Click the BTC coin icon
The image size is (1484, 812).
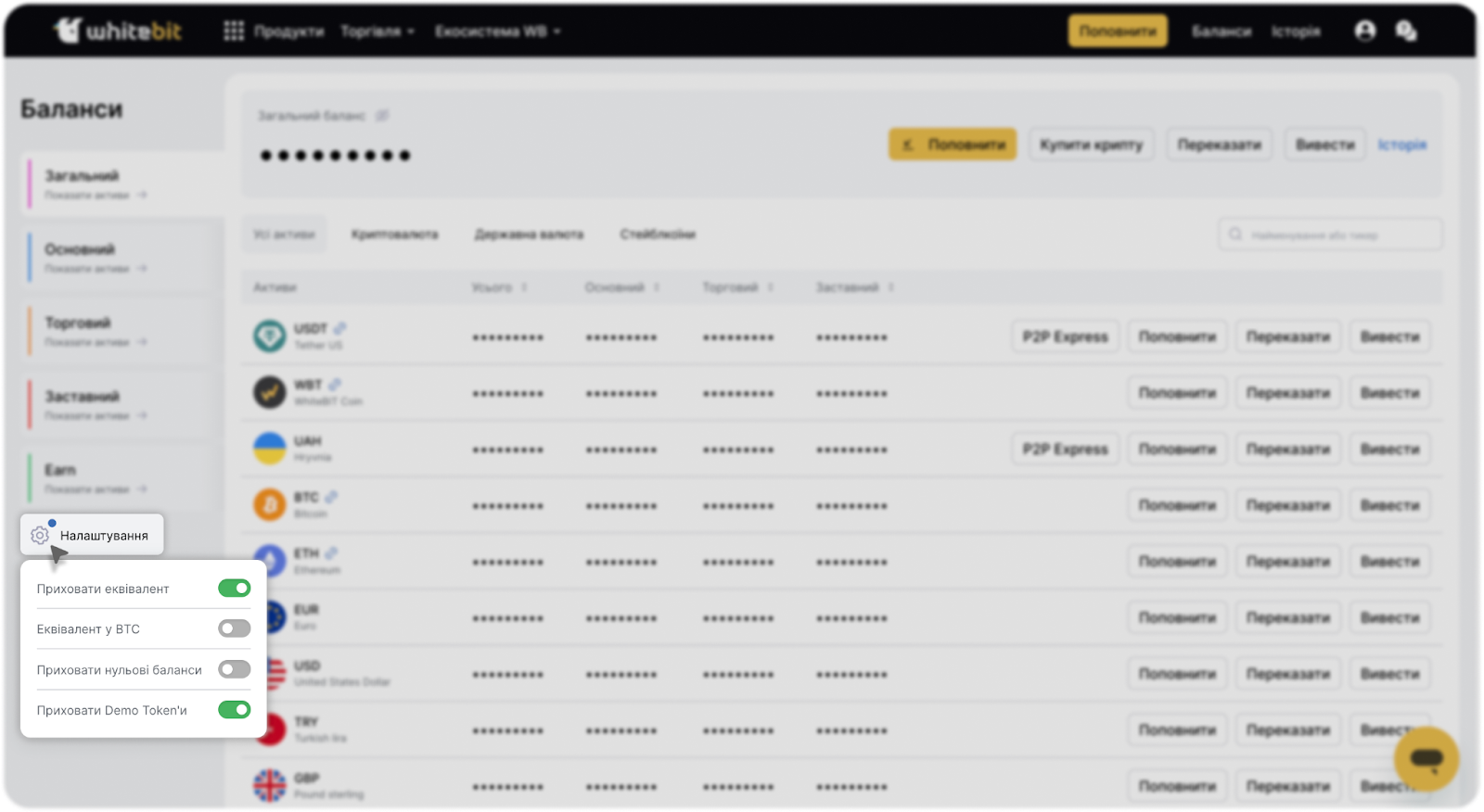[x=270, y=504]
